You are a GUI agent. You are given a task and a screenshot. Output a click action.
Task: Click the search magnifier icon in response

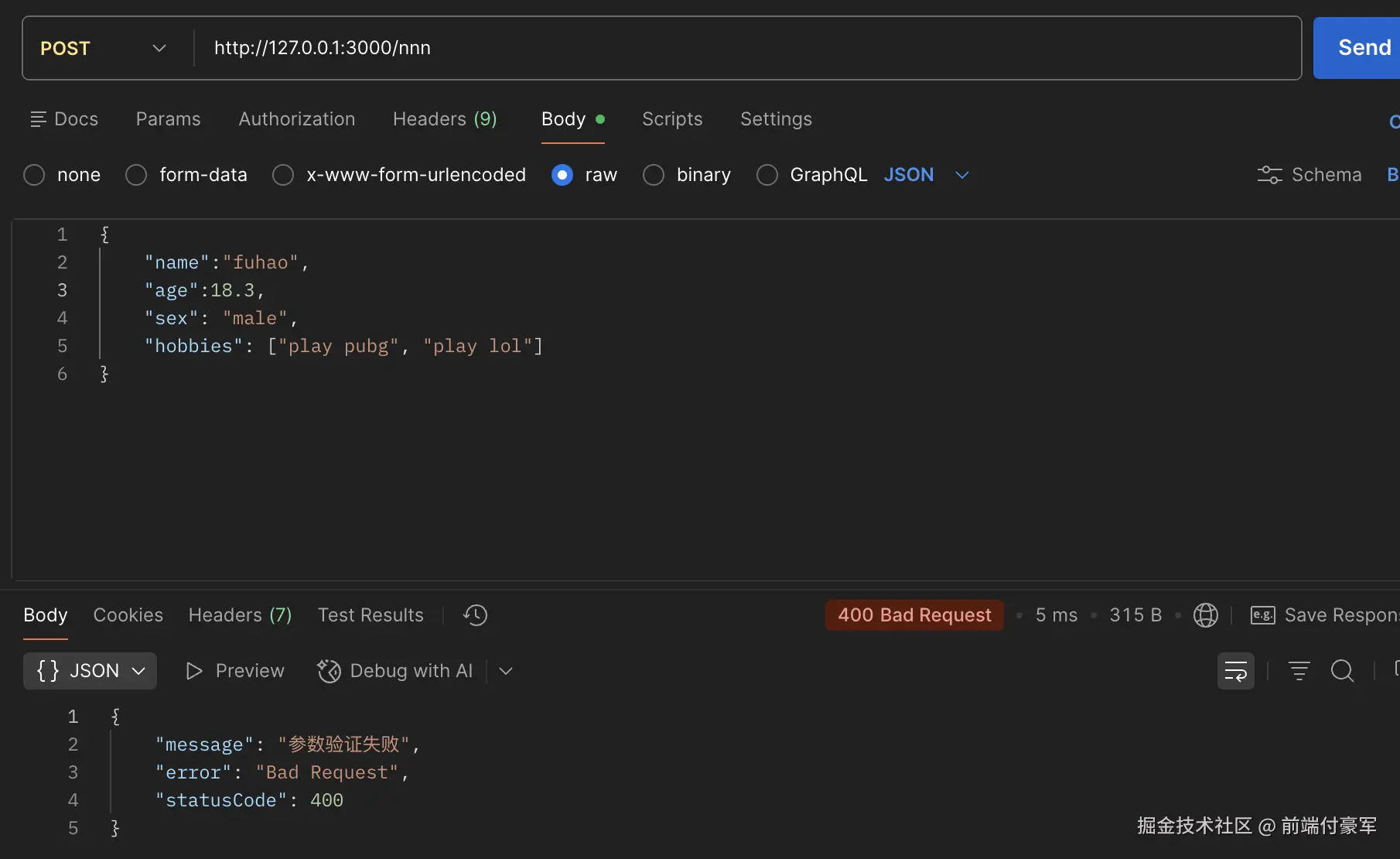coord(1342,671)
